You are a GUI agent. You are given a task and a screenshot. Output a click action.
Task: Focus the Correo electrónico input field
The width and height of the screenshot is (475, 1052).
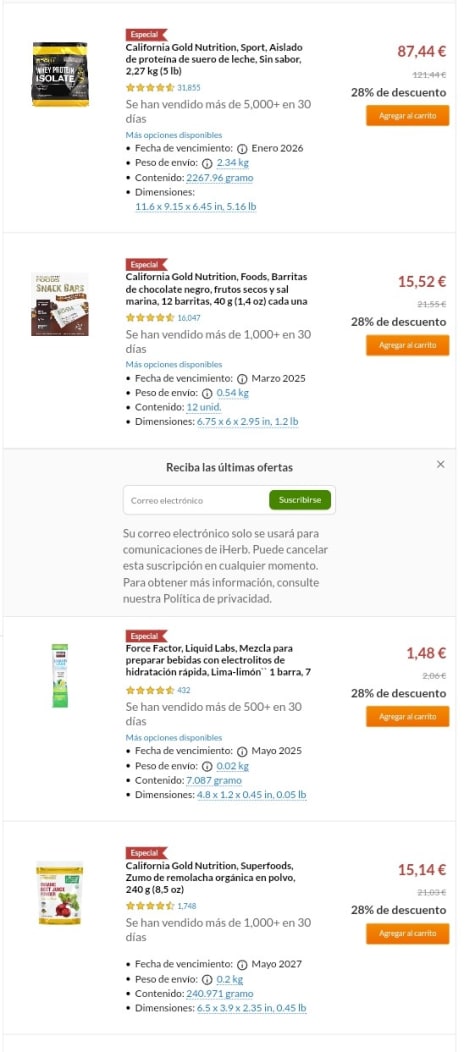pos(196,501)
